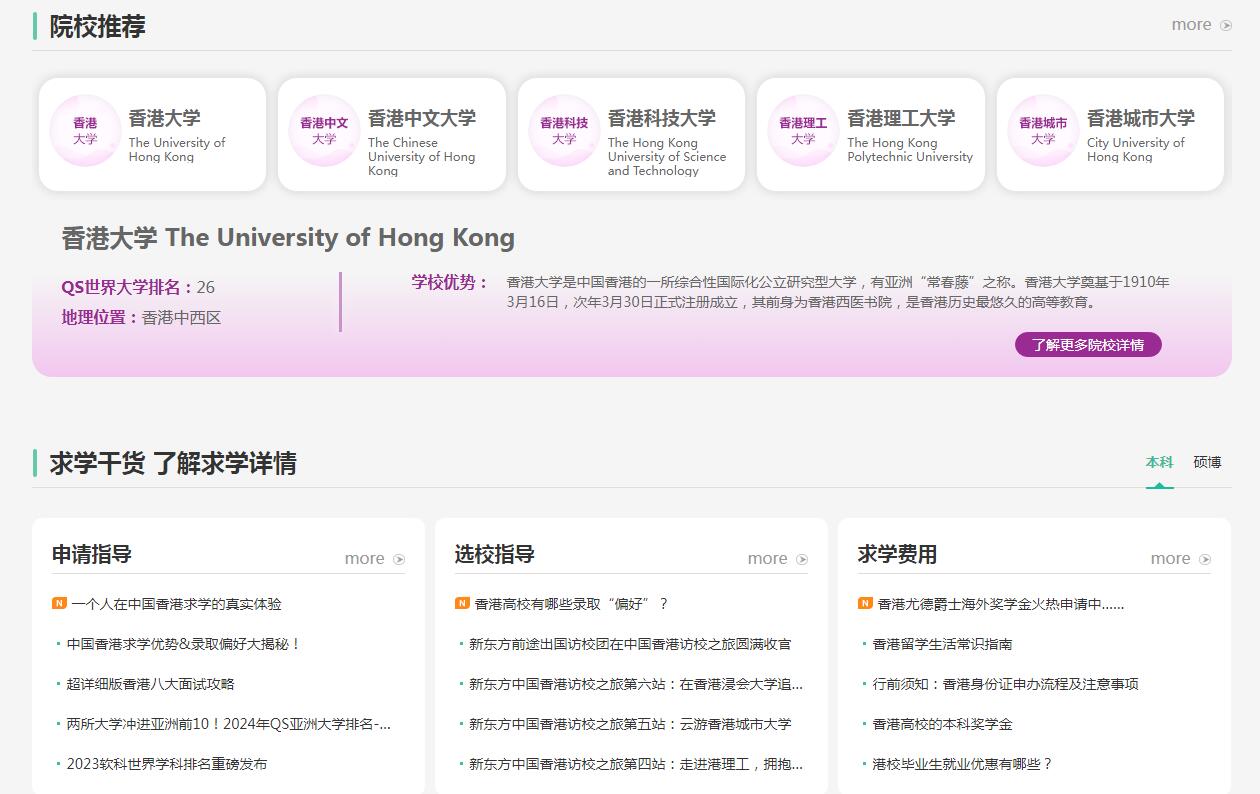Click the arrow icon next to 院校推荐 more
This screenshot has width=1260, height=794.
1226,25
